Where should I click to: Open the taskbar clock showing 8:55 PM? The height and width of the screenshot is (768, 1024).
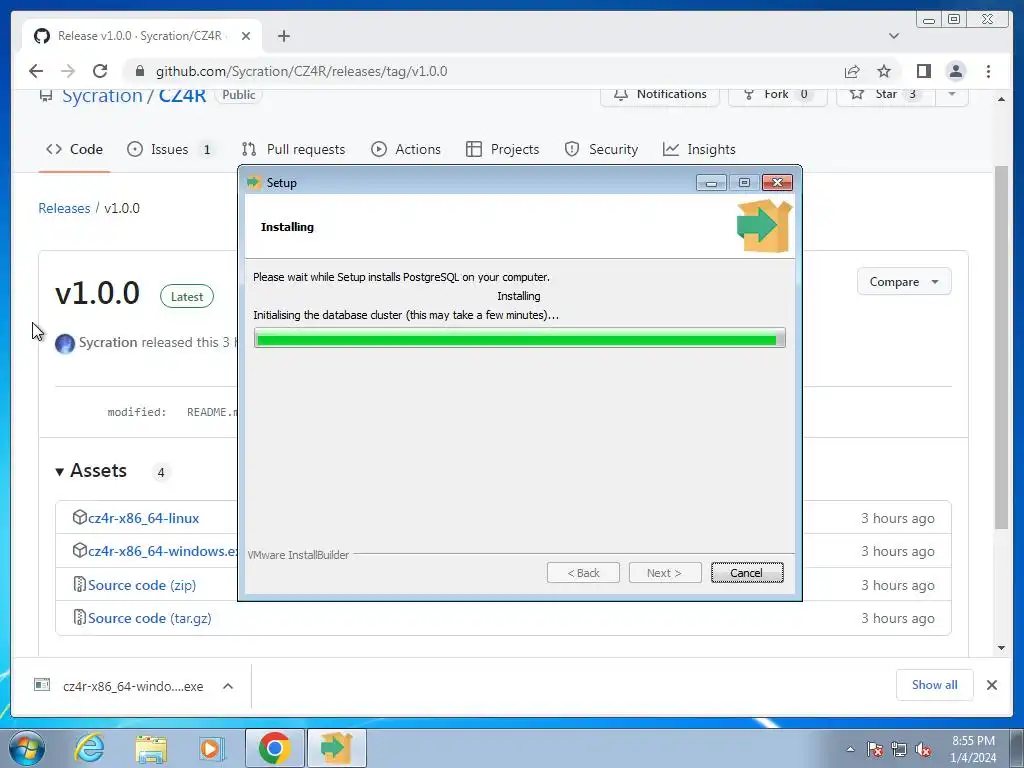tap(973, 749)
